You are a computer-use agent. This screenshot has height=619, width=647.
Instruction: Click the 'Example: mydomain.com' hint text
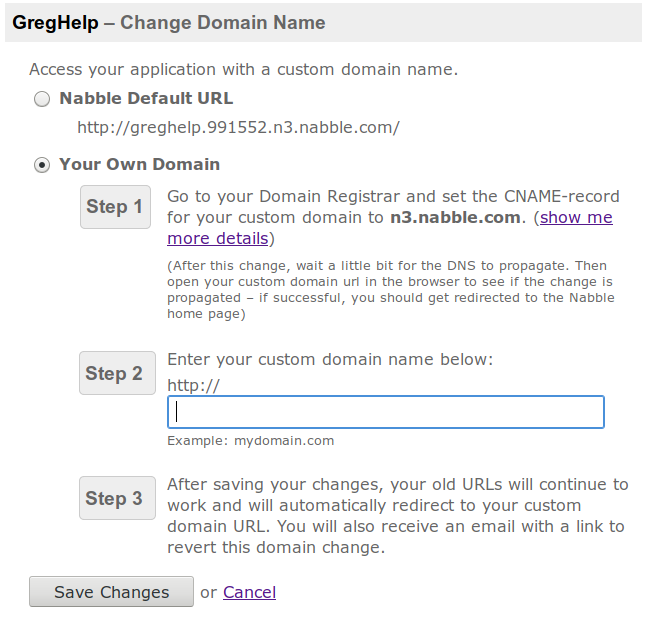click(250, 440)
